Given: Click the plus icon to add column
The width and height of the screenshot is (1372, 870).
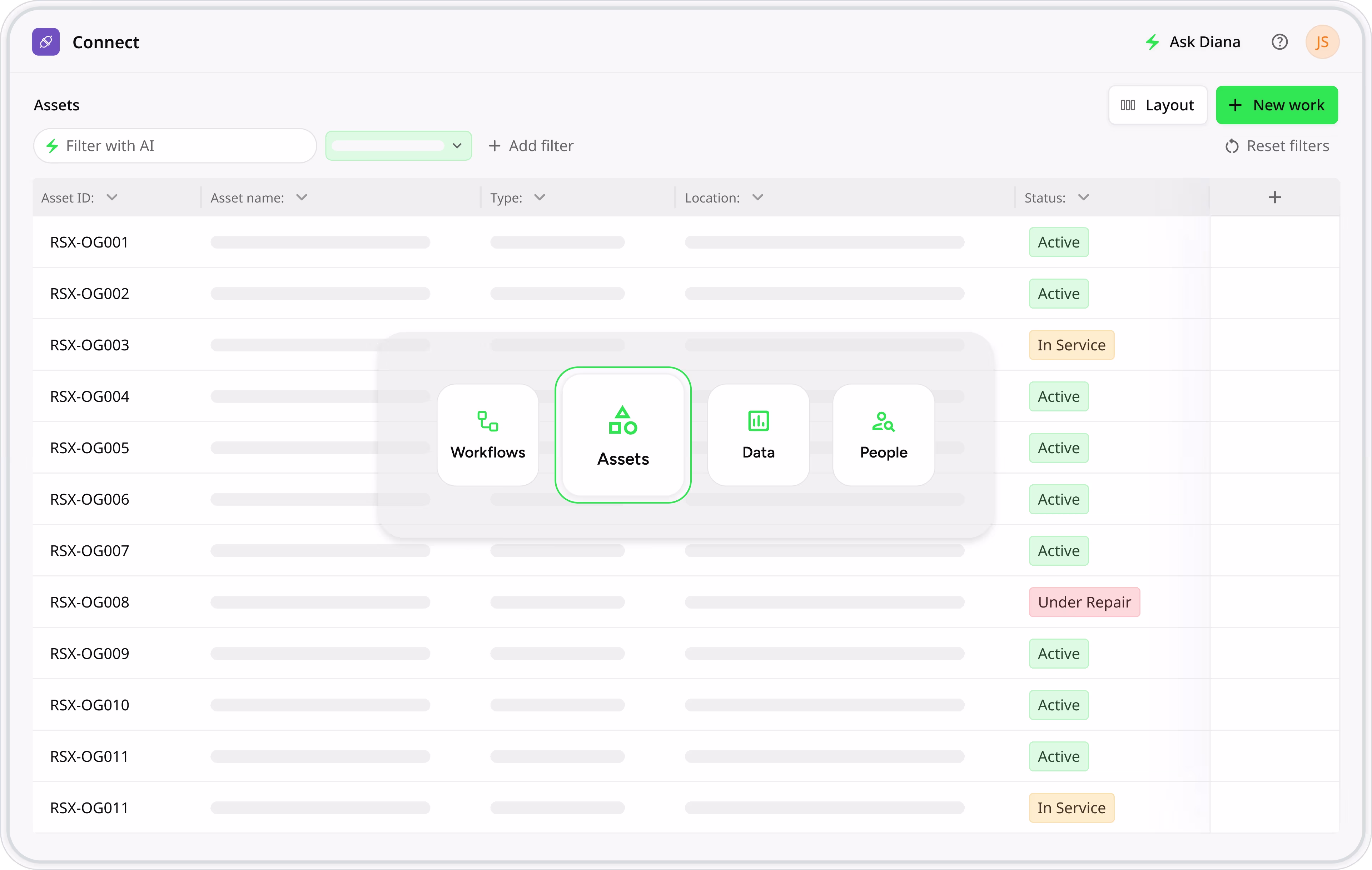Looking at the screenshot, I should pyautogui.click(x=1274, y=197).
